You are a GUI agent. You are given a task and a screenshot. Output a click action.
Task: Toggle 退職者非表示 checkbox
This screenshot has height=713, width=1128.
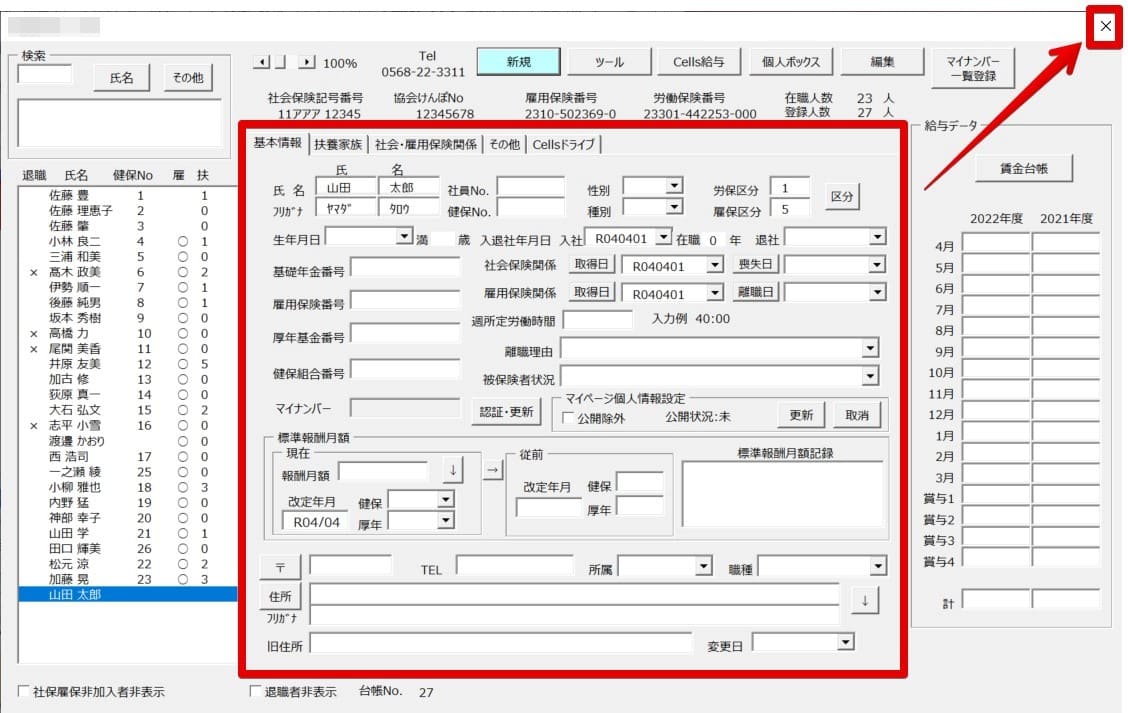coord(255,691)
